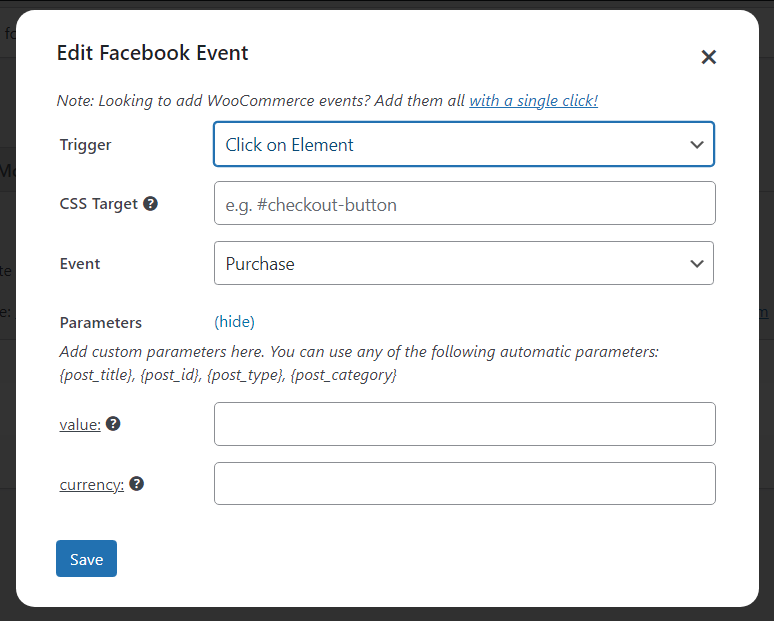Click the value parameter help icon
Image resolution: width=774 pixels, height=621 pixels.
coord(113,424)
